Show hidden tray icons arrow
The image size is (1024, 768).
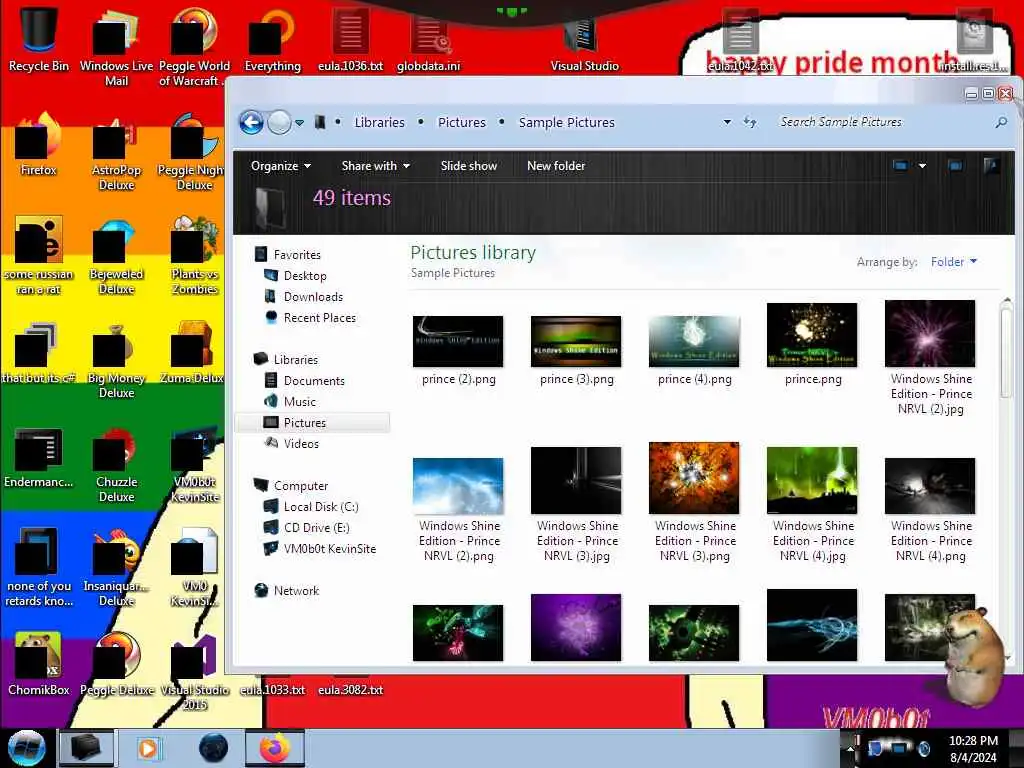[x=850, y=748]
